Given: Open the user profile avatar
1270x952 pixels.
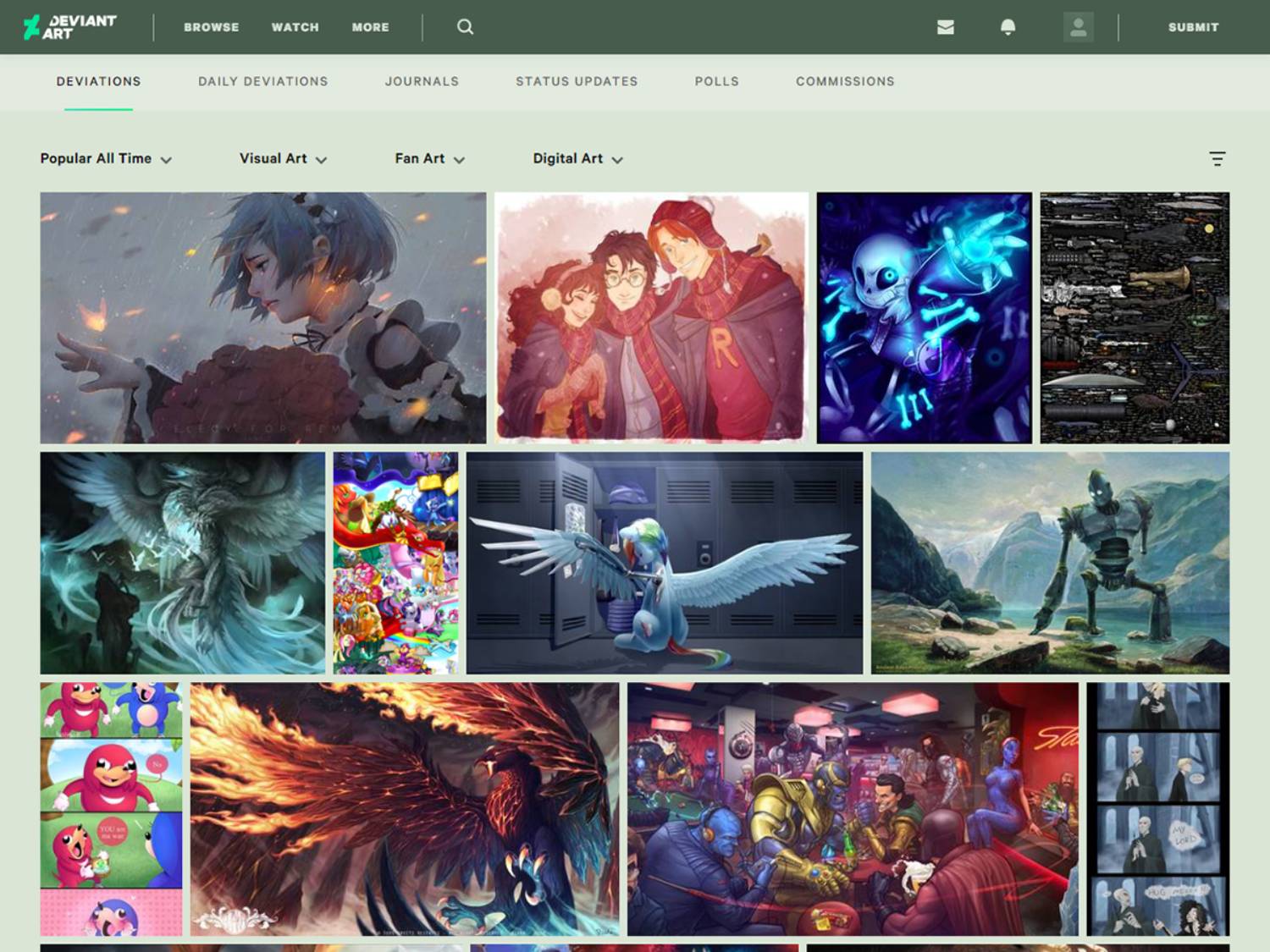Looking at the screenshot, I should 1078,27.
